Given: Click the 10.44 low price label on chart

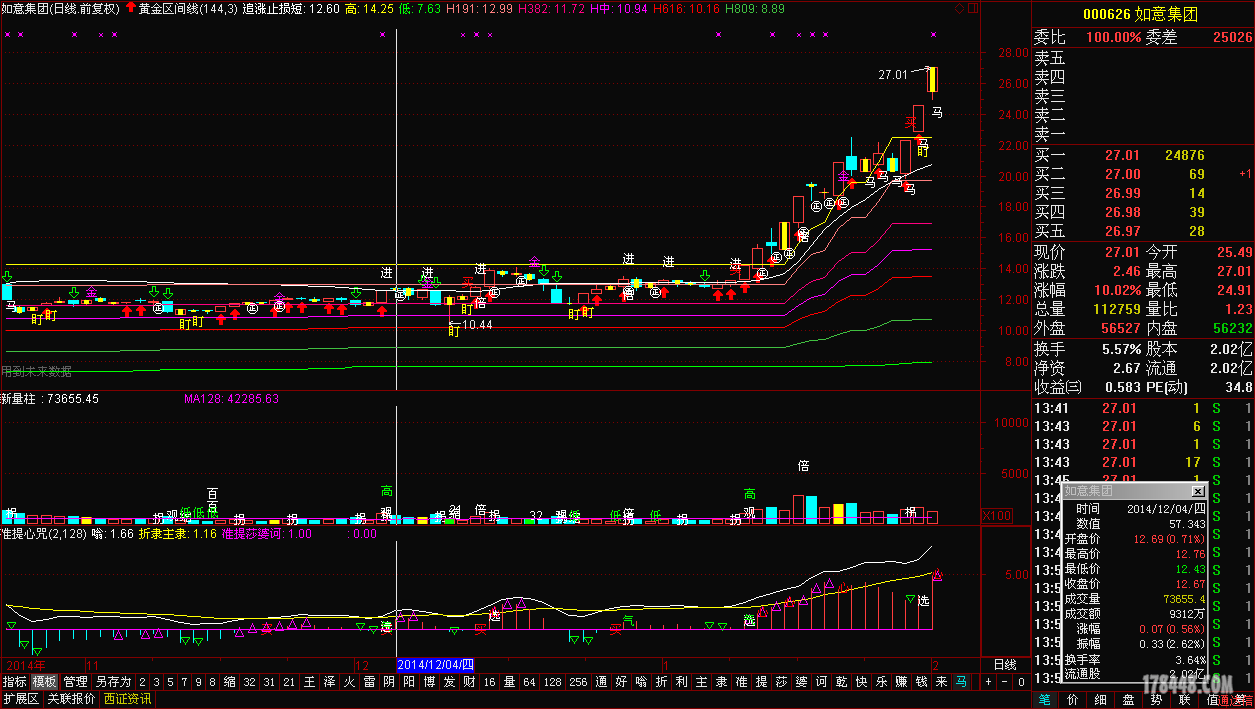Looking at the screenshot, I should (x=478, y=325).
